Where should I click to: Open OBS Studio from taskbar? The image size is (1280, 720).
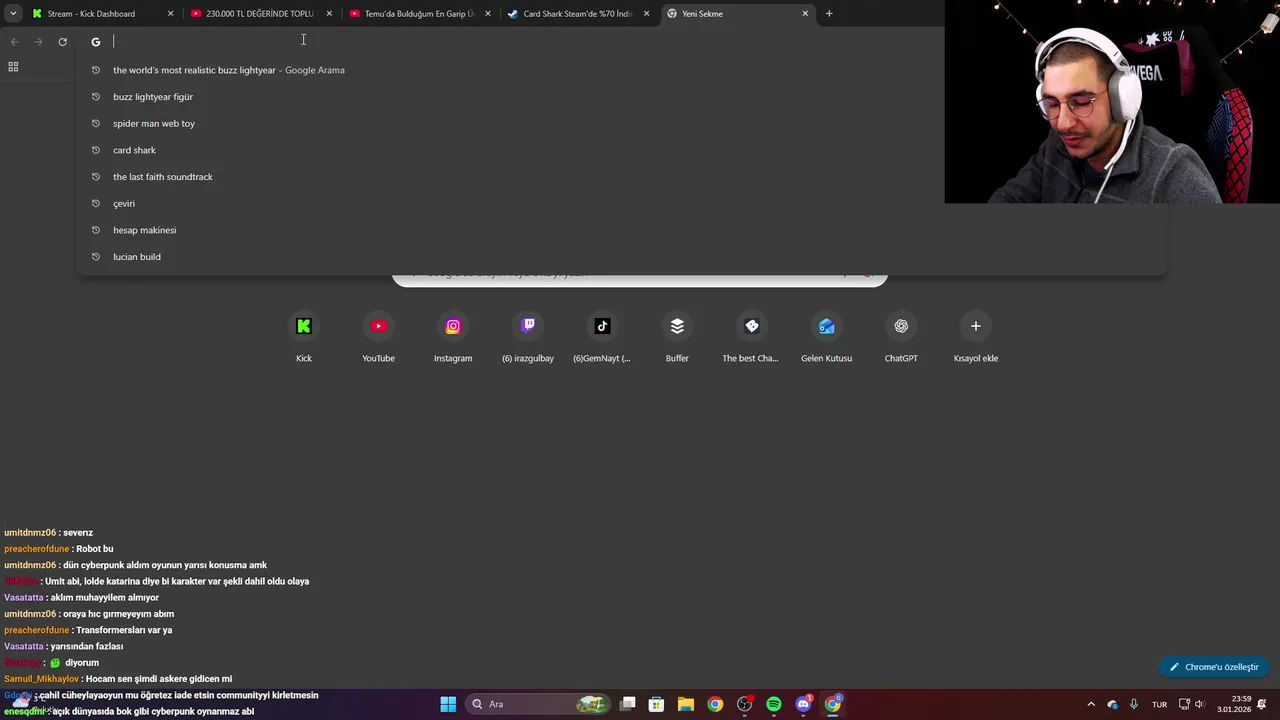click(x=744, y=704)
